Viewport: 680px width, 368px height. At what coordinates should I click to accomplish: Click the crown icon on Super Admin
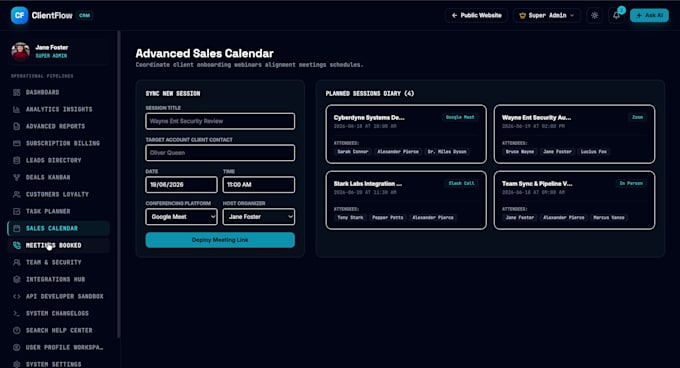tap(522, 16)
